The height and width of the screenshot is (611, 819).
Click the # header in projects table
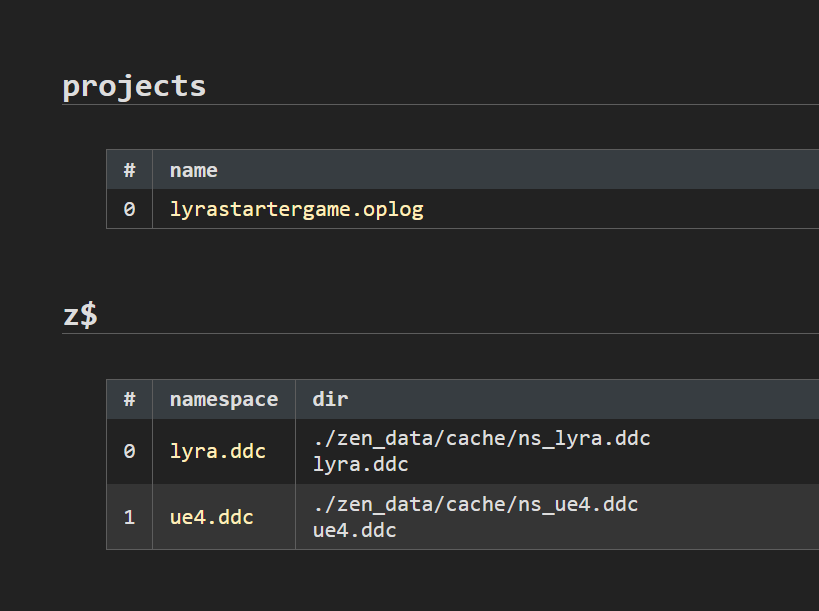129,170
